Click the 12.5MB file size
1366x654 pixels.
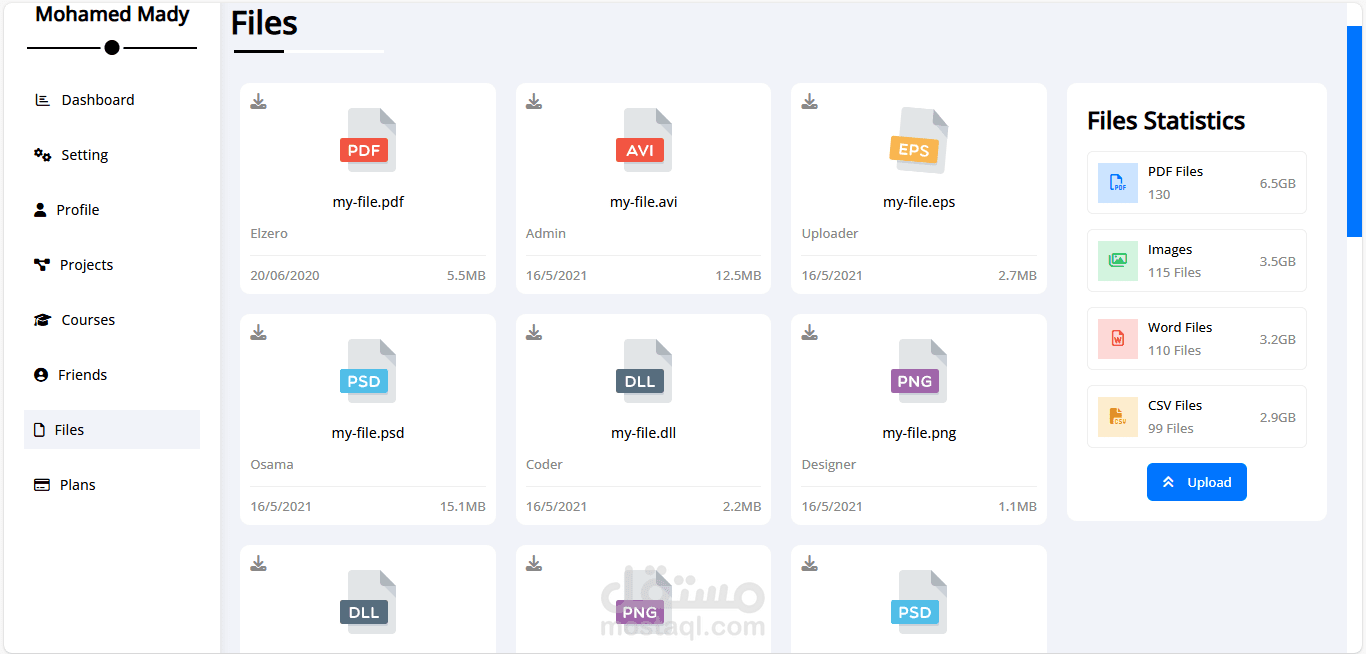click(738, 275)
